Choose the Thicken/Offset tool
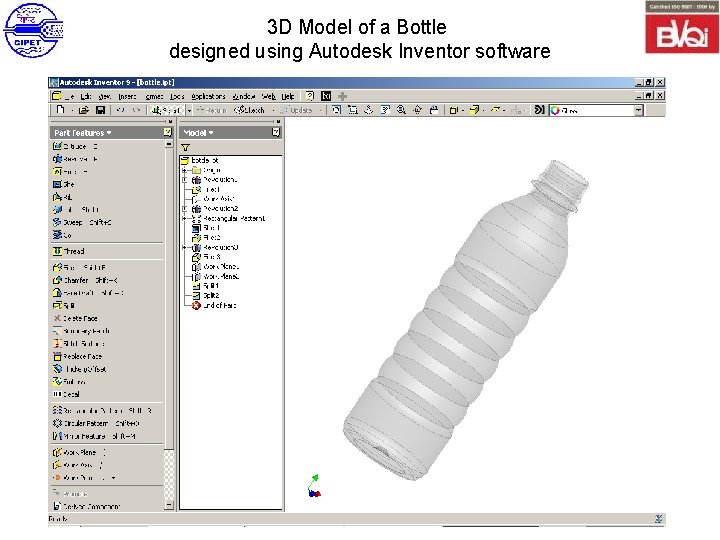This screenshot has width=720, height=540. (79, 369)
